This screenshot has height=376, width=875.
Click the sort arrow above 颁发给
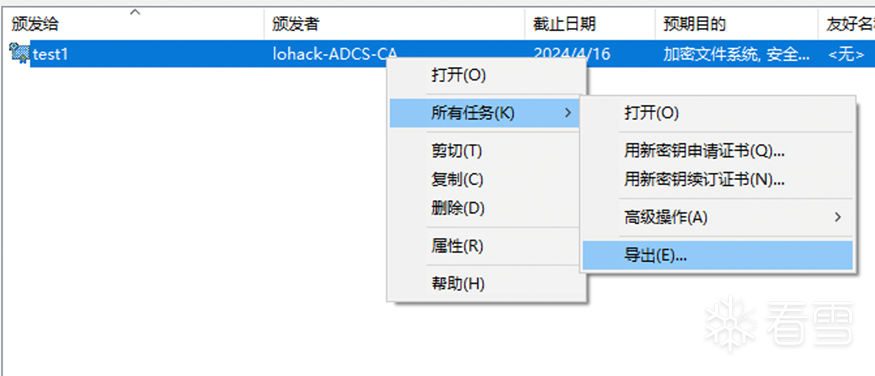pos(134,11)
